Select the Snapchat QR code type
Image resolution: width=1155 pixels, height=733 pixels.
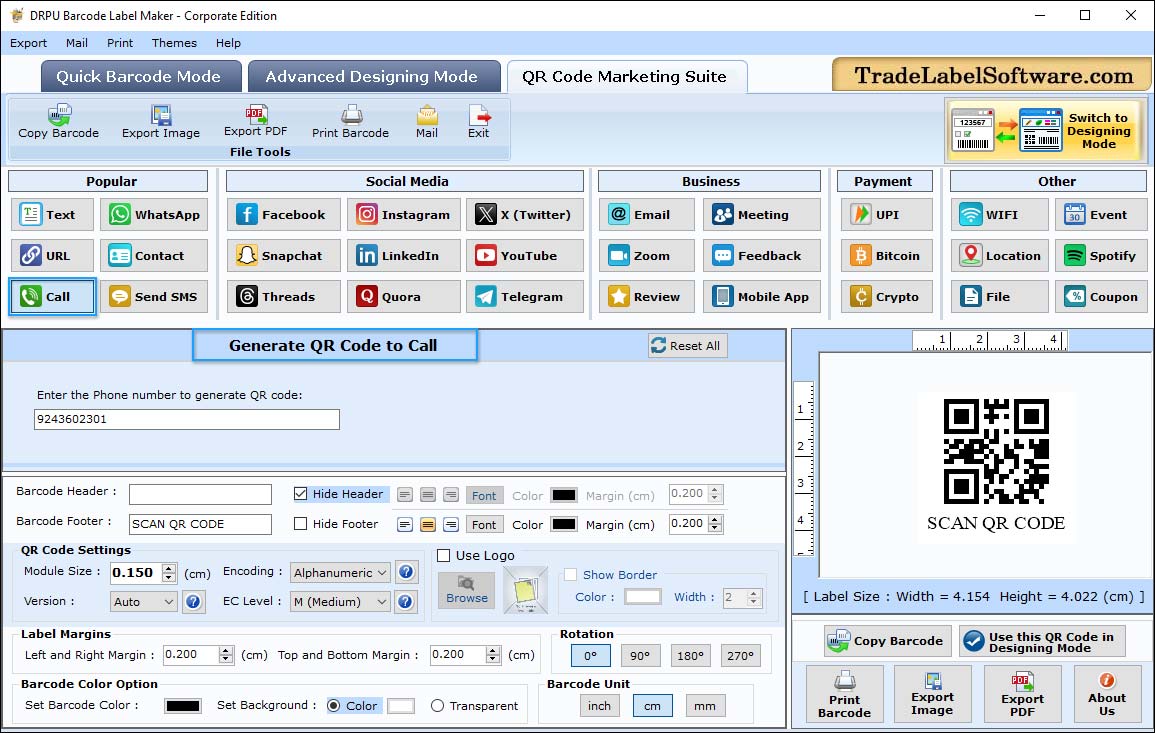pyautogui.click(x=284, y=256)
